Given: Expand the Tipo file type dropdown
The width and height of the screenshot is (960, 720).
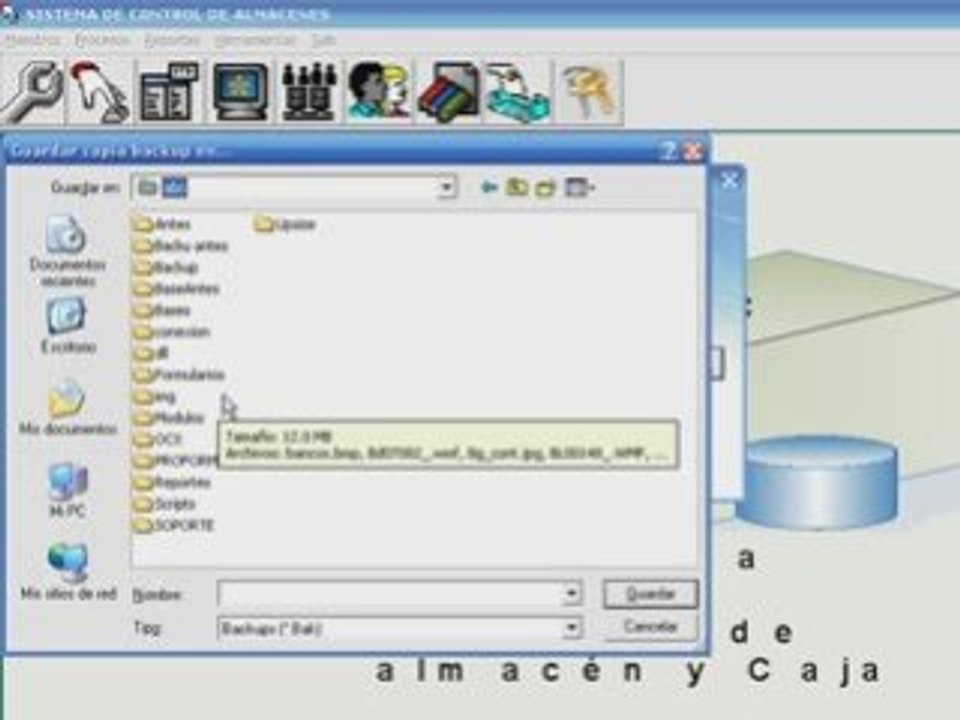Looking at the screenshot, I should 571,628.
